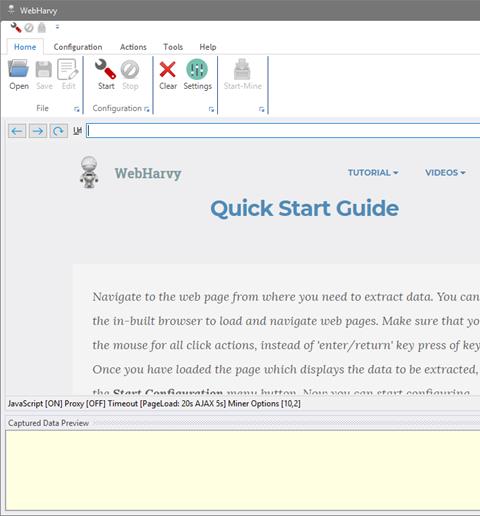Click the Proxy [OFF] status entry
The height and width of the screenshot is (516, 480).
(85, 404)
